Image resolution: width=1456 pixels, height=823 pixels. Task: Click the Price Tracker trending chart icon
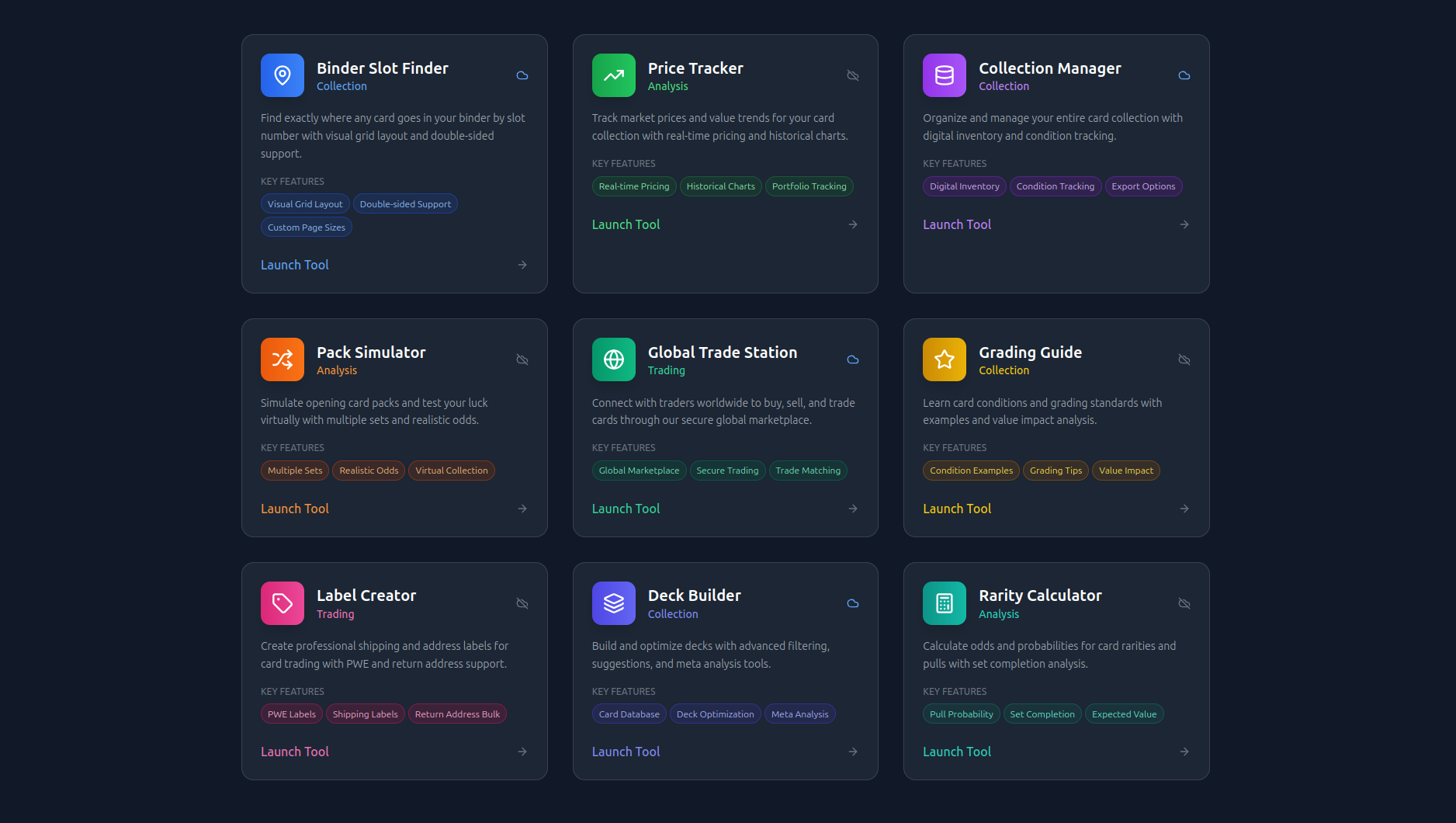(613, 75)
